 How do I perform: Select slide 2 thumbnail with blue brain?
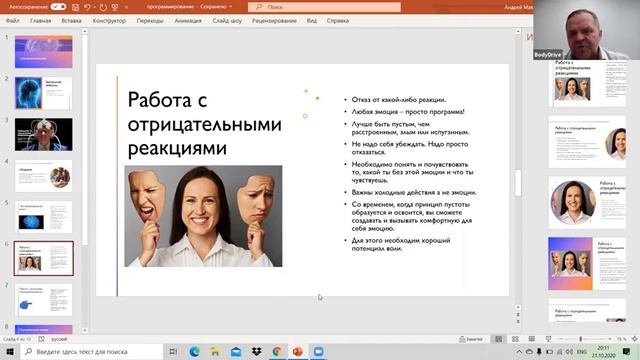pyautogui.click(x=44, y=93)
